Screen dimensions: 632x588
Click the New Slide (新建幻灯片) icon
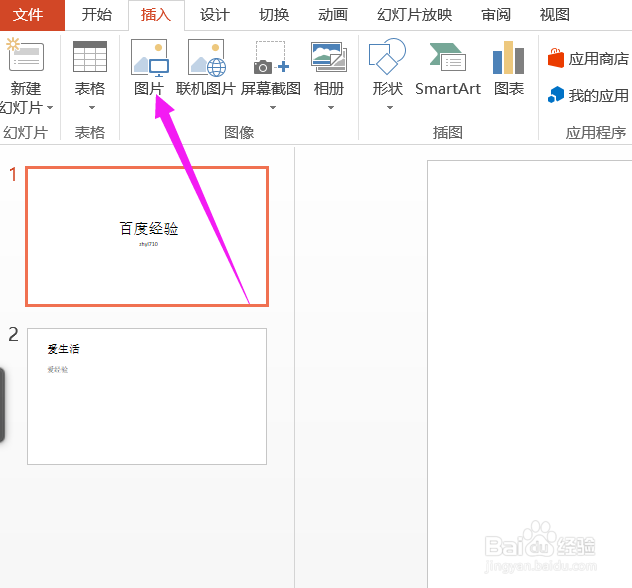click(25, 55)
